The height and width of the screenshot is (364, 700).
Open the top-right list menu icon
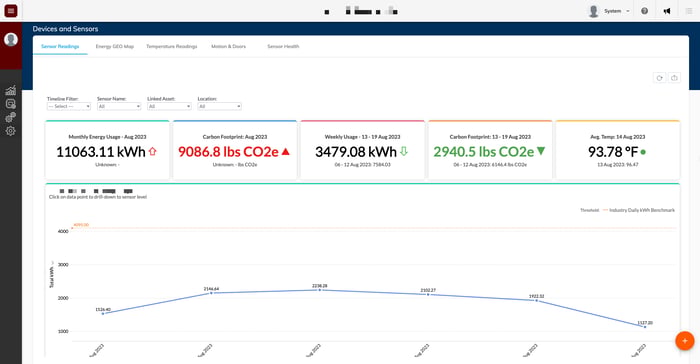coord(689,11)
